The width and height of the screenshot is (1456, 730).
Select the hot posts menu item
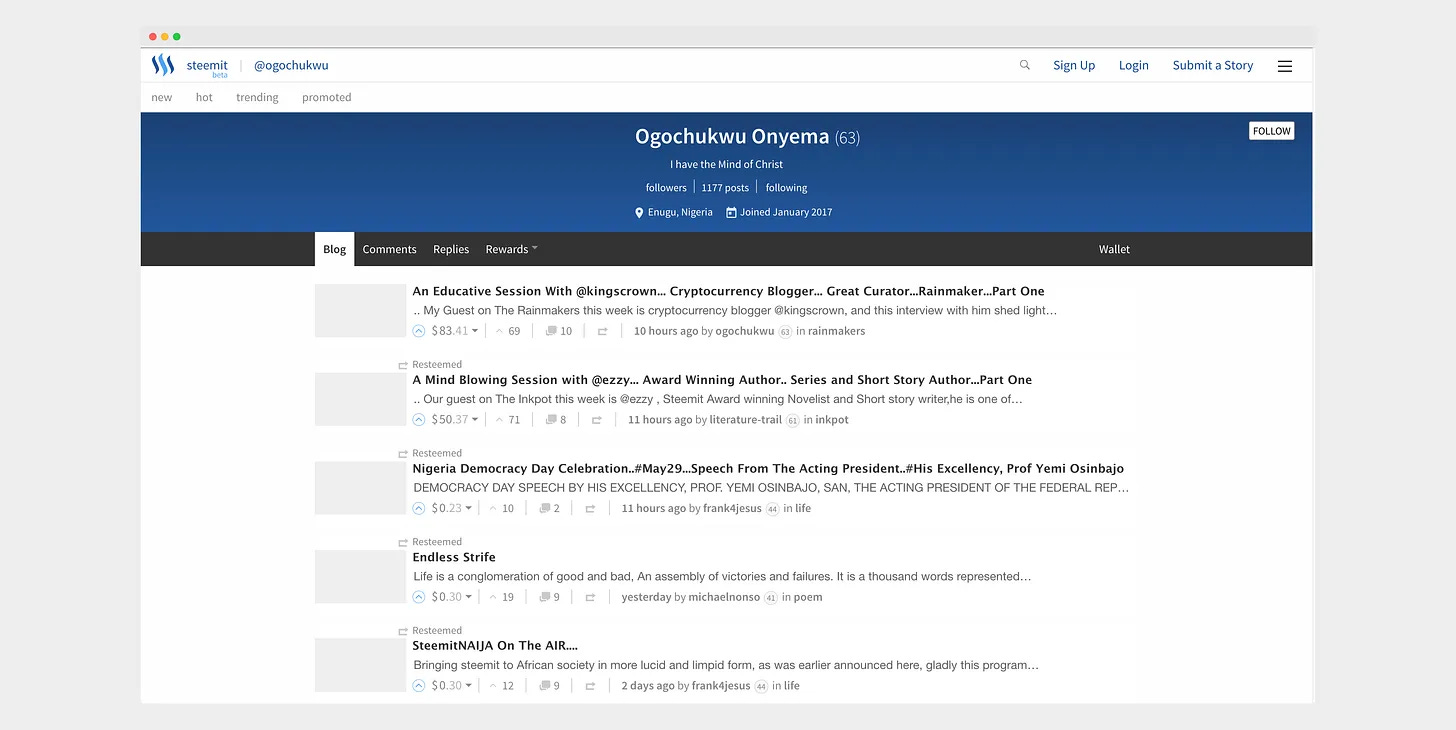pyautogui.click(x=204, y=97)
